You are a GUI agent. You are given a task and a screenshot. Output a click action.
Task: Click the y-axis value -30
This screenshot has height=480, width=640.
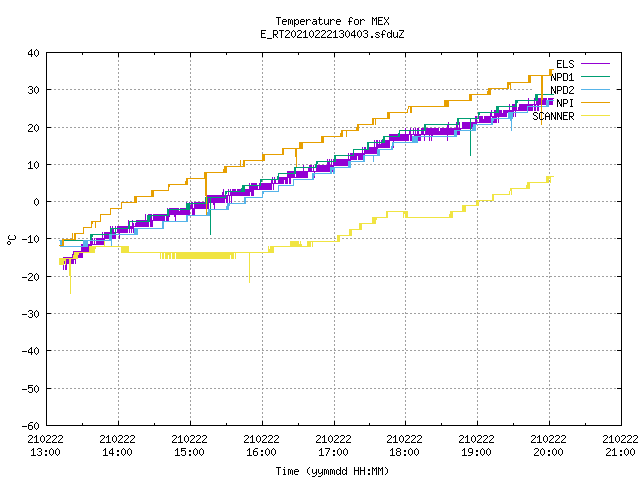point(31,314)
